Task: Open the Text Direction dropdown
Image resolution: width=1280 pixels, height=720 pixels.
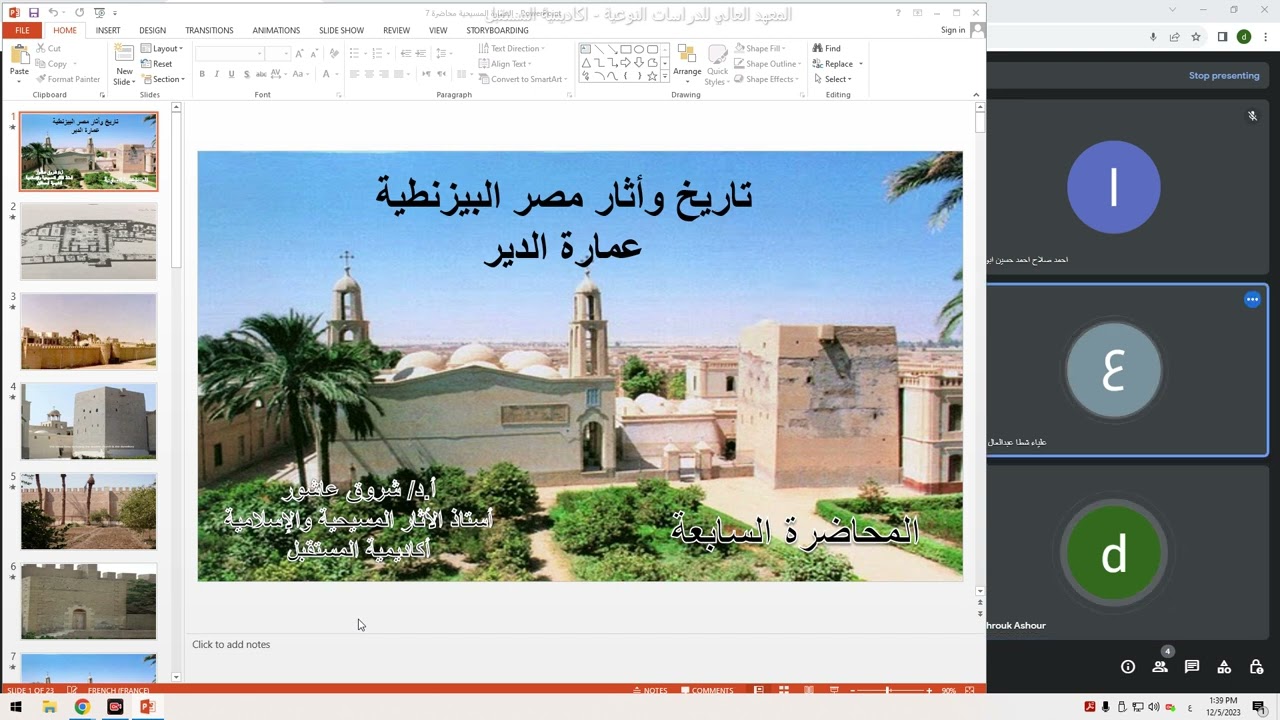Action: 511,48
